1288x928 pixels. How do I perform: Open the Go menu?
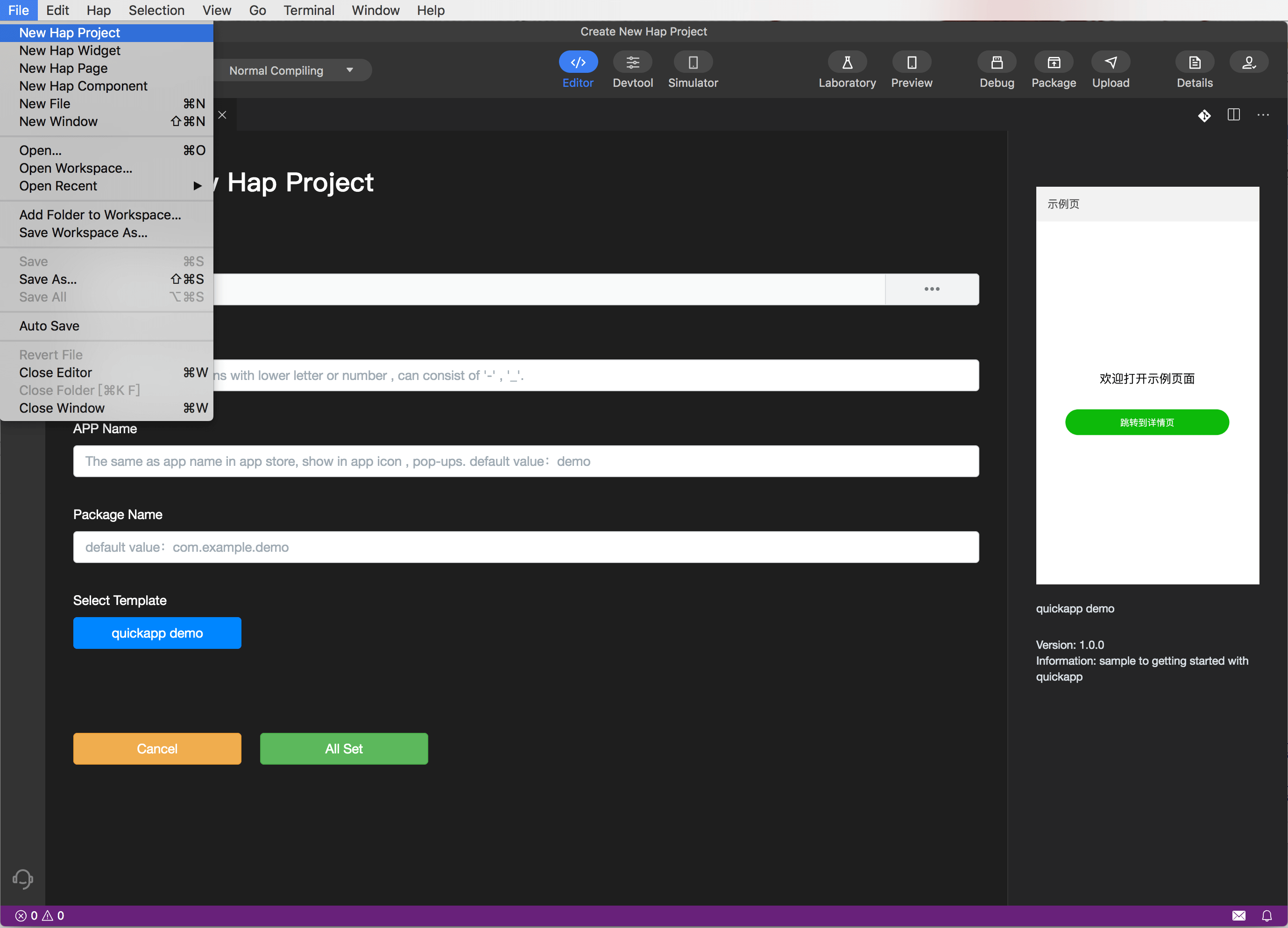click(257, 10)
